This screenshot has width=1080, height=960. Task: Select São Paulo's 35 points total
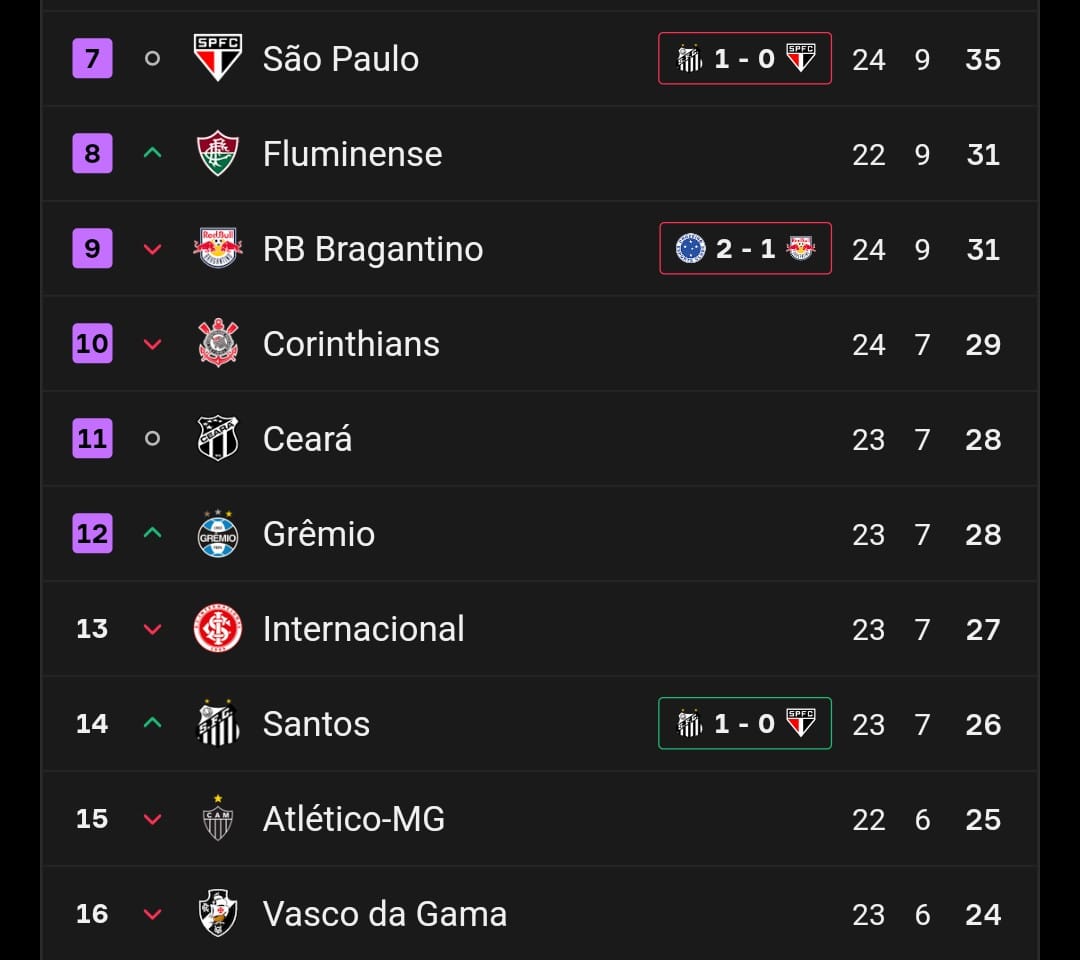(983, 59)
